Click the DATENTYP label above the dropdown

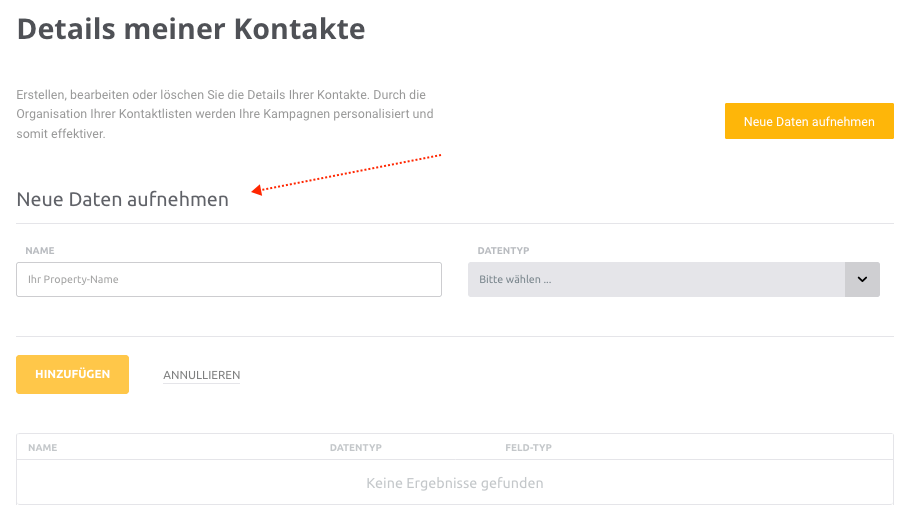tap(503, 250)
